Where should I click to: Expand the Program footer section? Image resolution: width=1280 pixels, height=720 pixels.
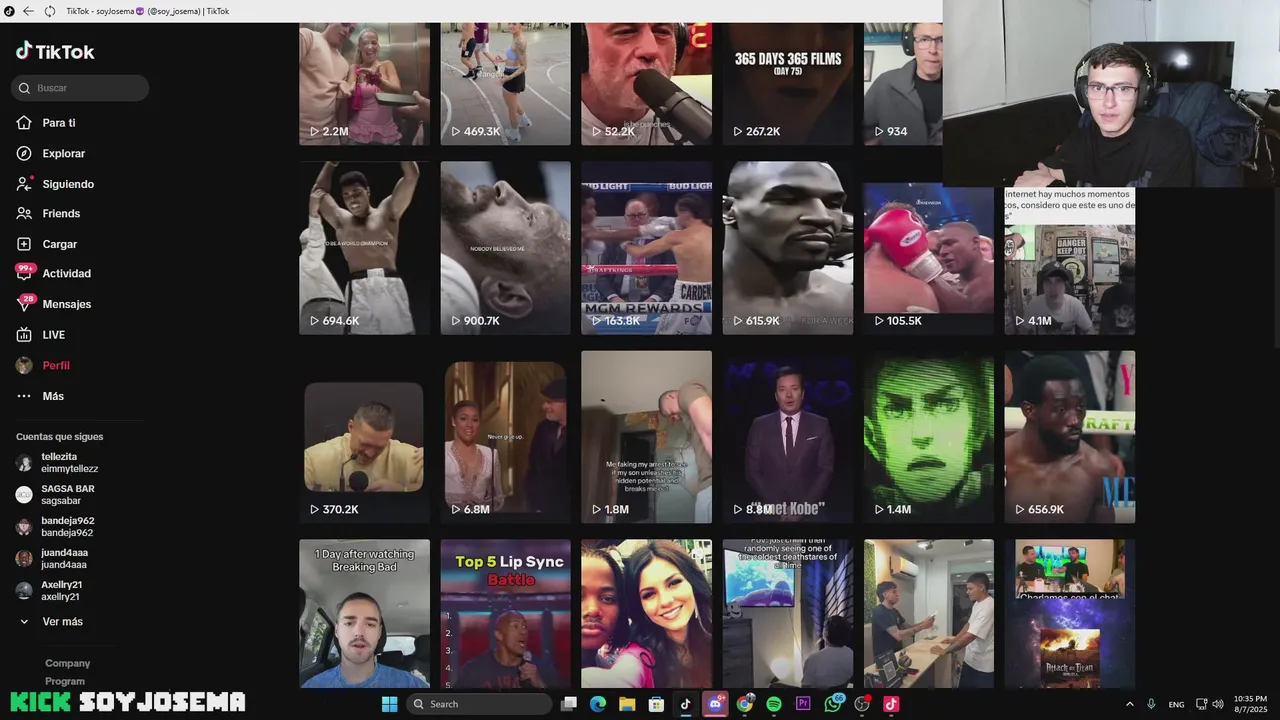(x=65, y=681)
